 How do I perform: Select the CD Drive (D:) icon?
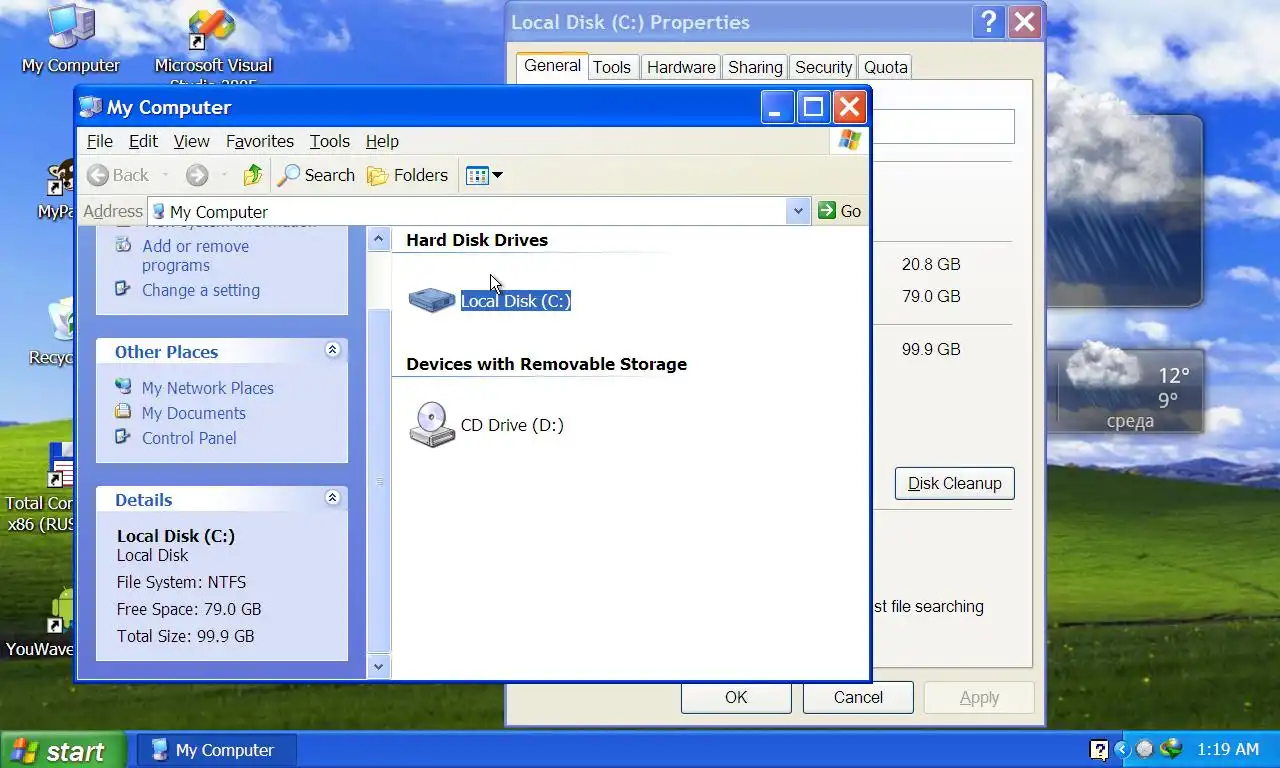(432, 424)
